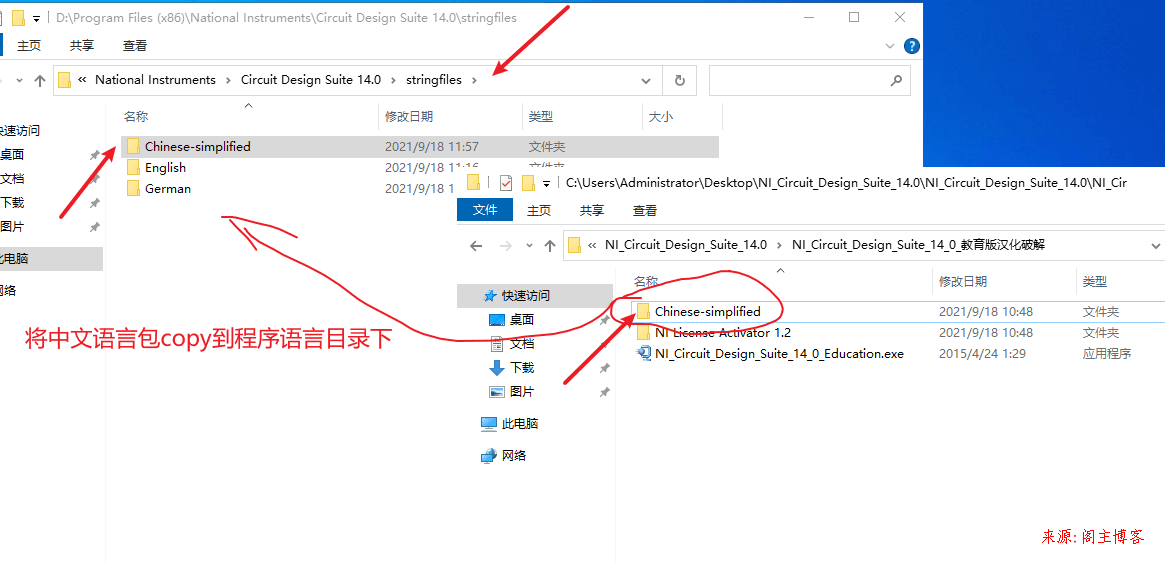Expand address history dropdown in stringfiles window
The image size is (1165, 563).
[x=646, y=80]
